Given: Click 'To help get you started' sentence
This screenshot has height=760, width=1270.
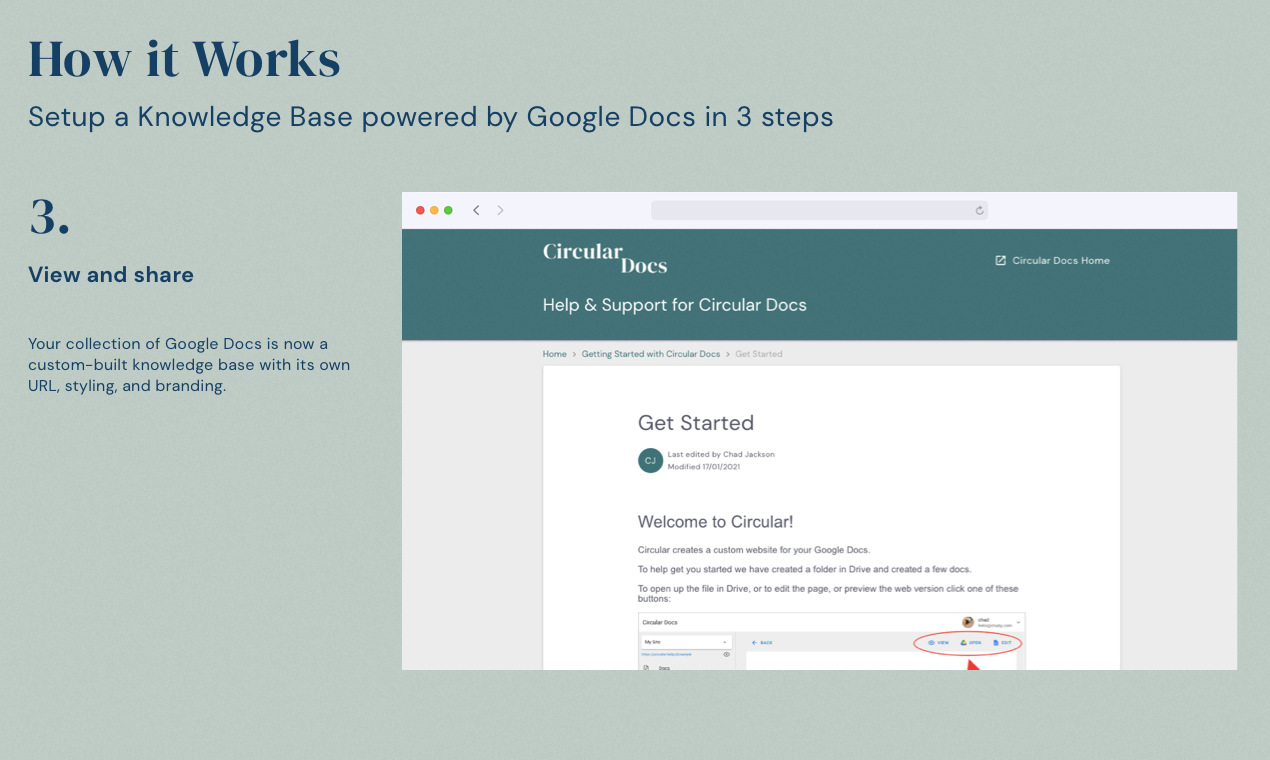Looking at the screenshot, I should pos(804,569).
